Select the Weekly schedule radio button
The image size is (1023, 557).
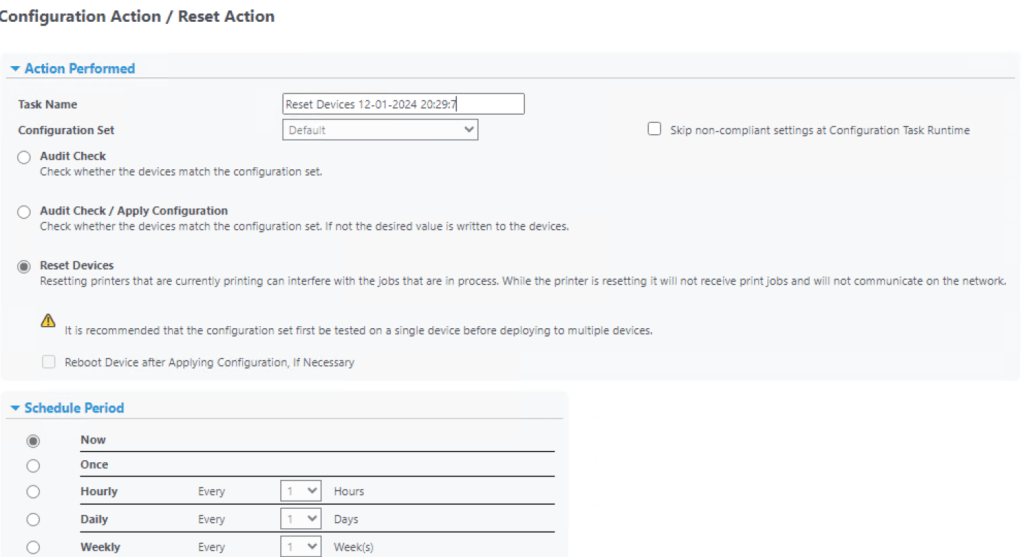(33, 547)
